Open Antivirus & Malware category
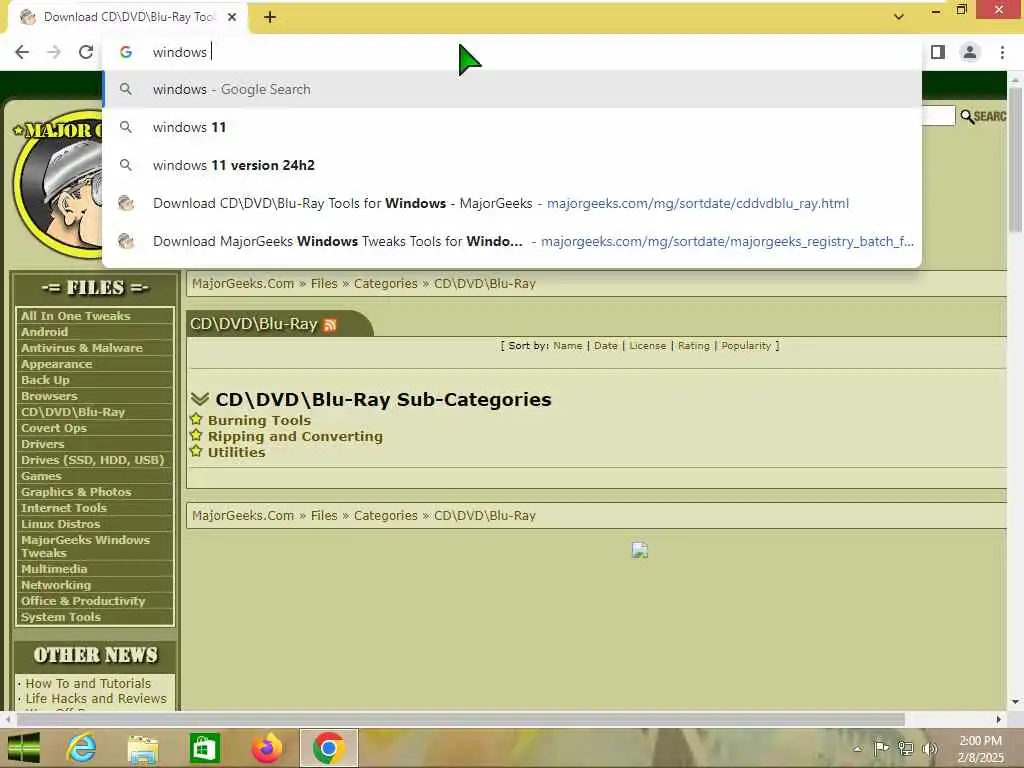Image resolution: width=1024 pixels, height=768 pixels. (x=82, y=348)
